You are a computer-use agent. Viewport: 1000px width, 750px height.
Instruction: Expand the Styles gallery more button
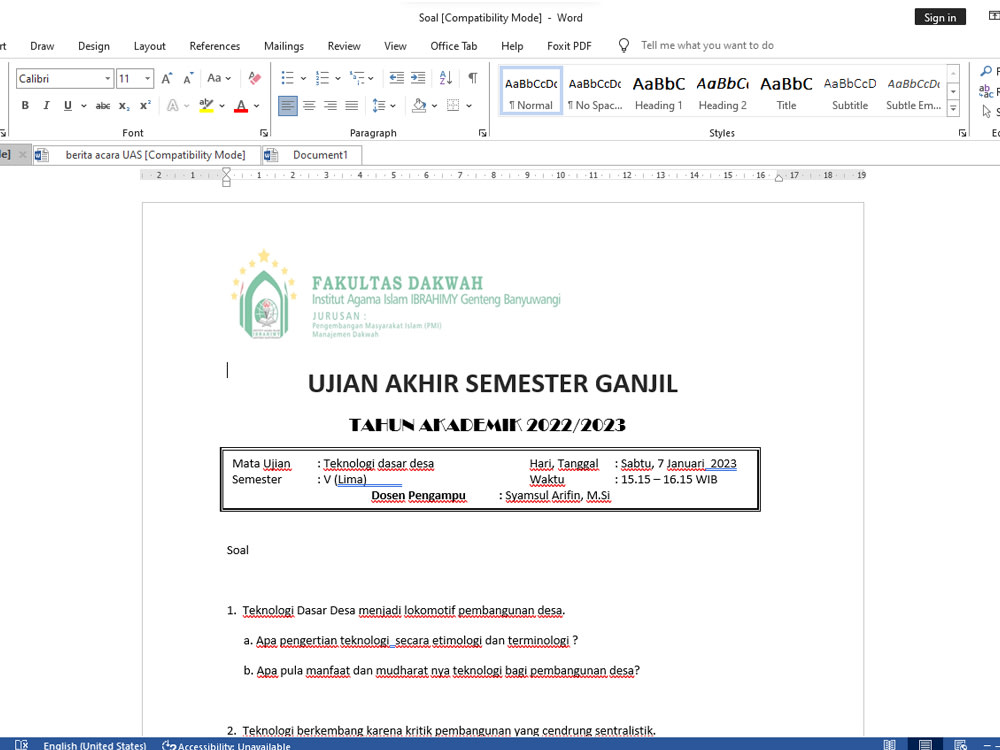click(x=953, y=109)
